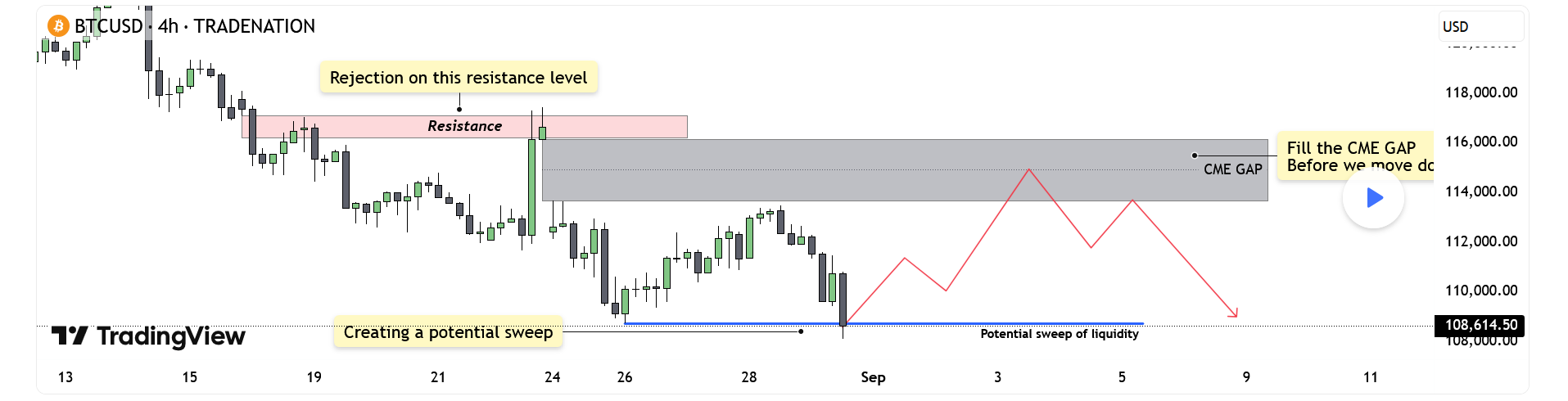Click the 24 date on the time axis
The image size is (1568, 401).
(x=553, y=377)
